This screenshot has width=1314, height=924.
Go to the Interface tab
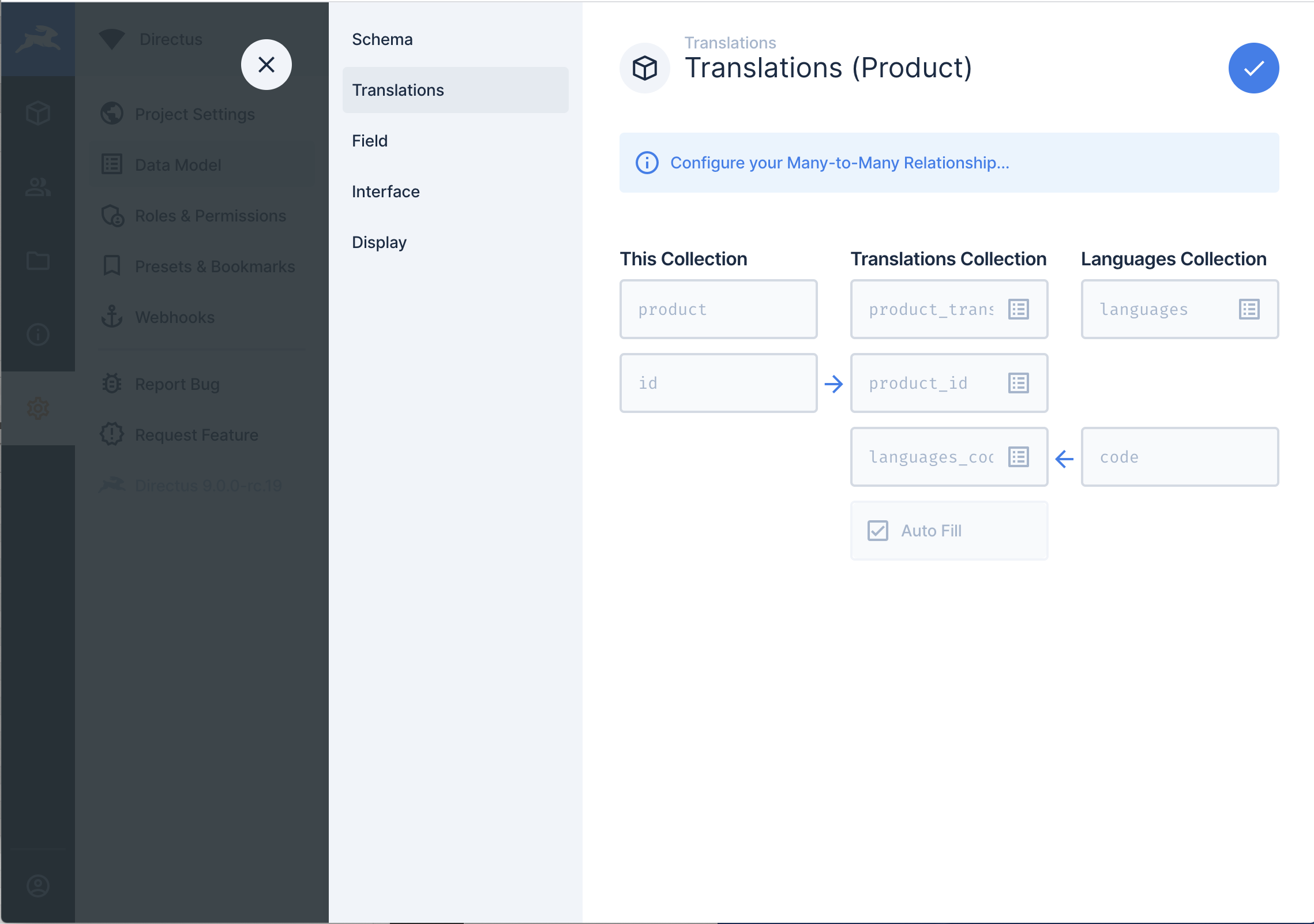pos(455,191)
